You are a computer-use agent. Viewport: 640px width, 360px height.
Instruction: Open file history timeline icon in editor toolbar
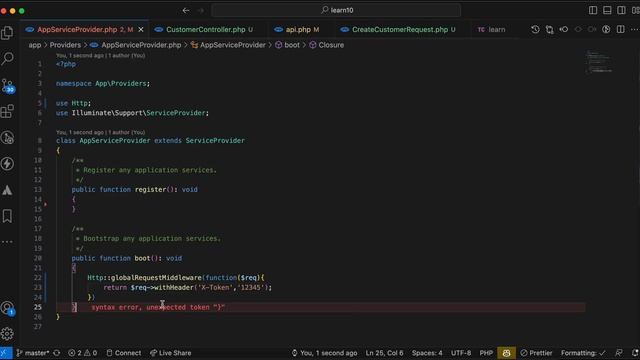click(535, 29)
